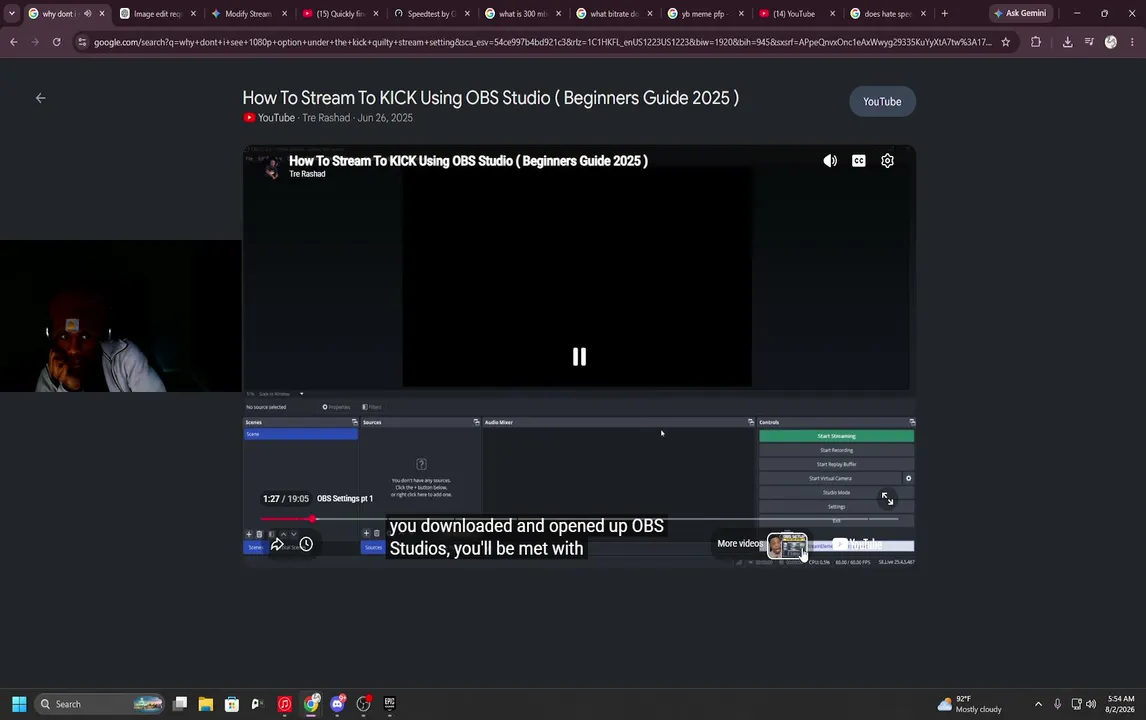Open File Explorer from the taskbar
The image size is (1146, 720).
tap(205, 704)
